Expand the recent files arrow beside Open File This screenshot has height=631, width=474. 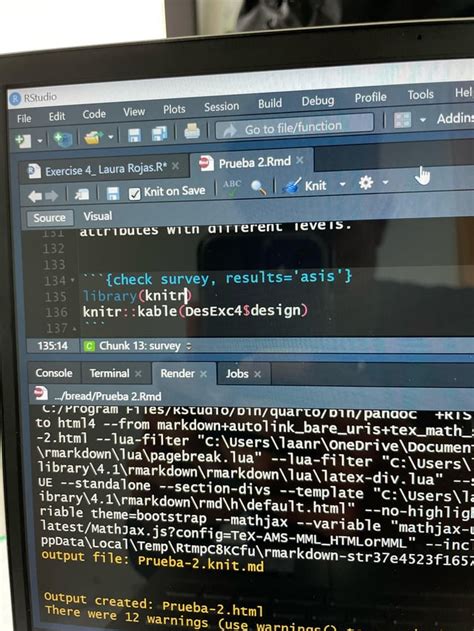(x=111, y=137)
